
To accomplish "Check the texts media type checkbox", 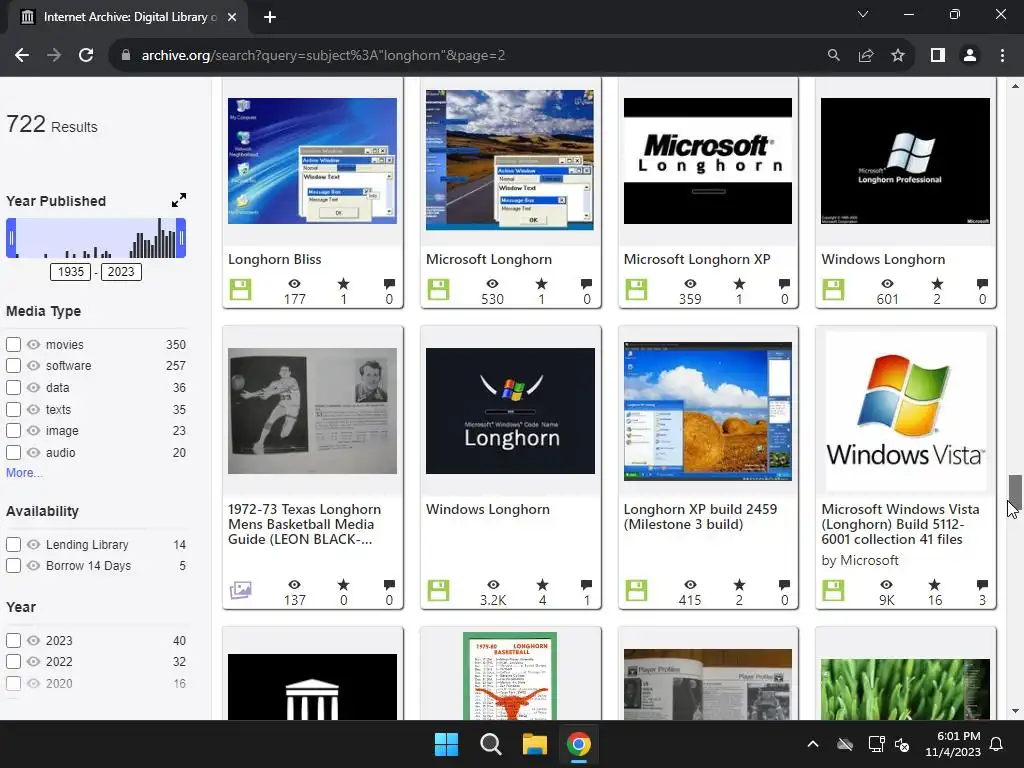I will (13, 409).
